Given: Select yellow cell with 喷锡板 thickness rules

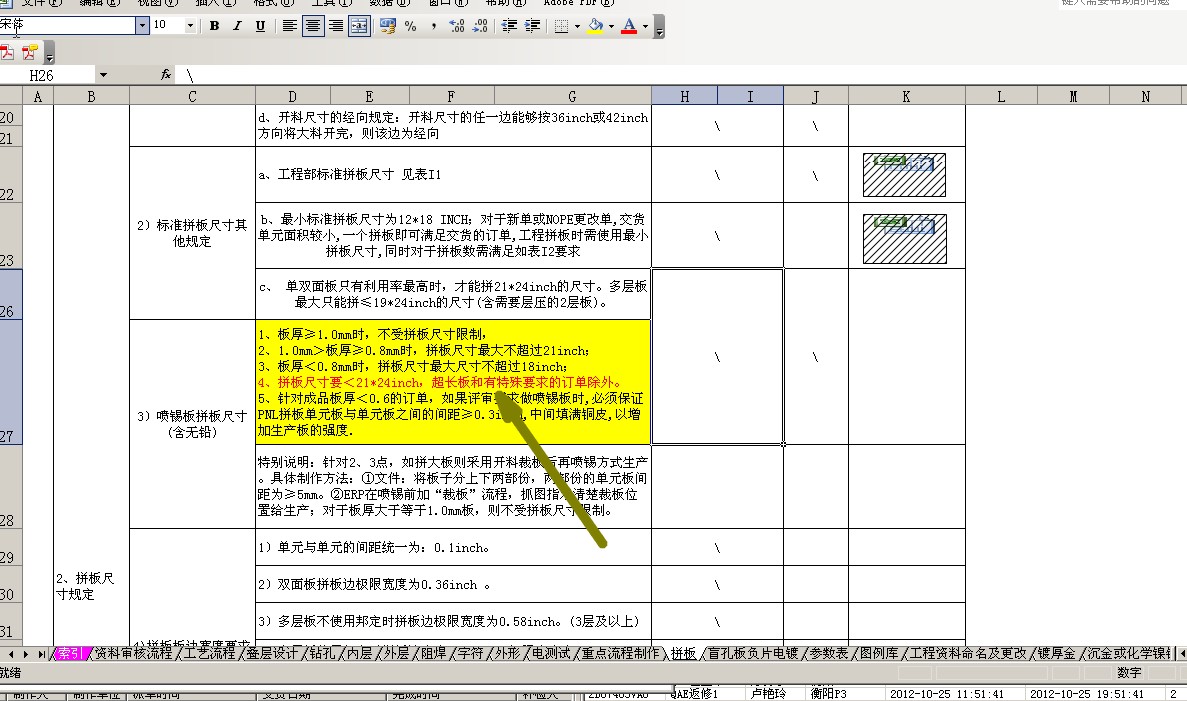Looking at the screenshot, I should coord(453,382).
